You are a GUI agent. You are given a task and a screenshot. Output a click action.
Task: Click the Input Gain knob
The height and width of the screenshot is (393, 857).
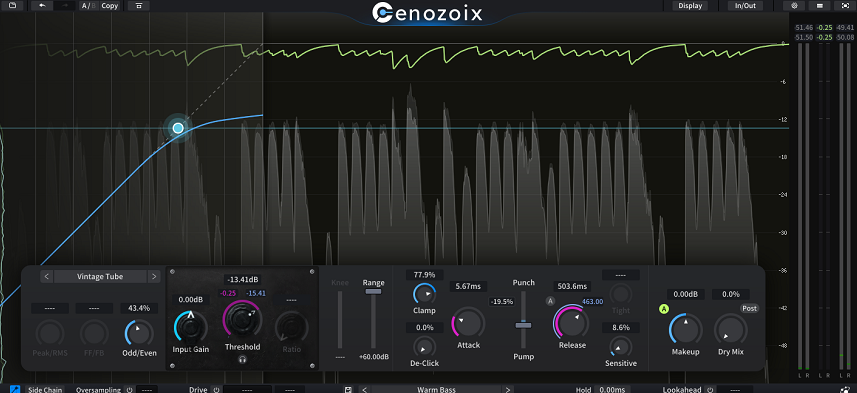[x=190, y=326]
